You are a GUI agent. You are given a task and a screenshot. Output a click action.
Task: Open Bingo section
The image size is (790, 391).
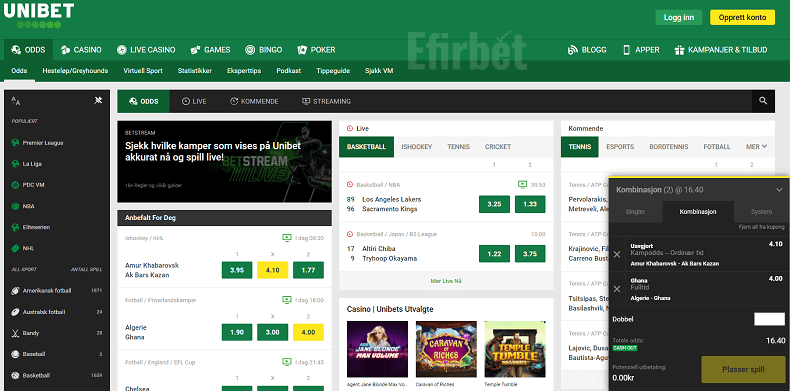pyautogui.click(x=264, y=50)
